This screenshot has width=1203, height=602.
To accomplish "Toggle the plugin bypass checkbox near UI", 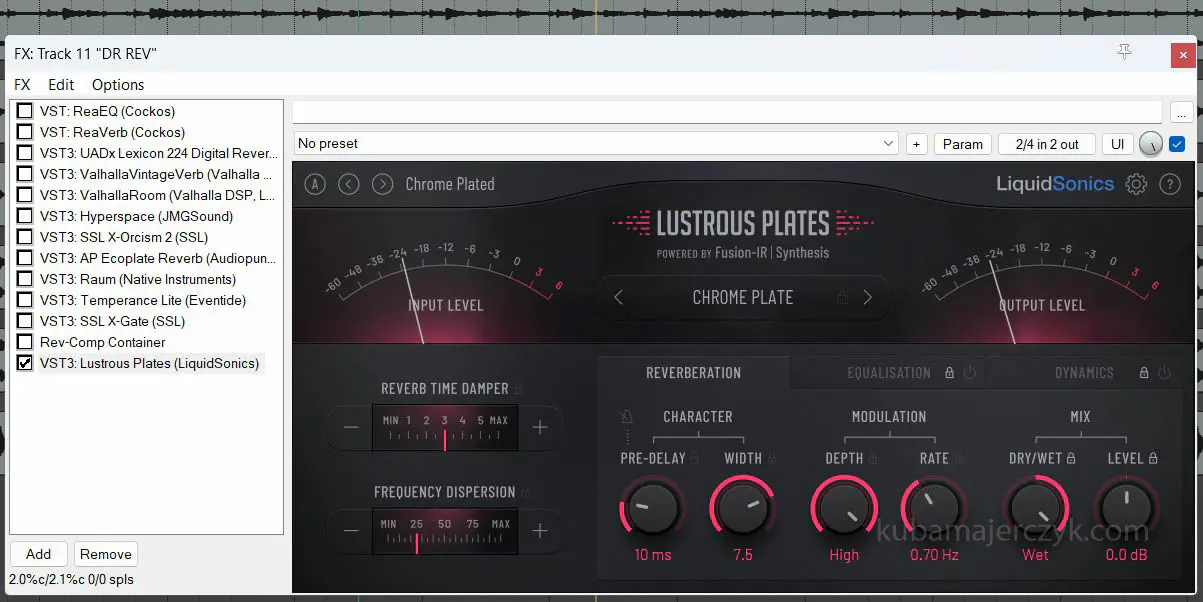I will tap(1177, 144).
